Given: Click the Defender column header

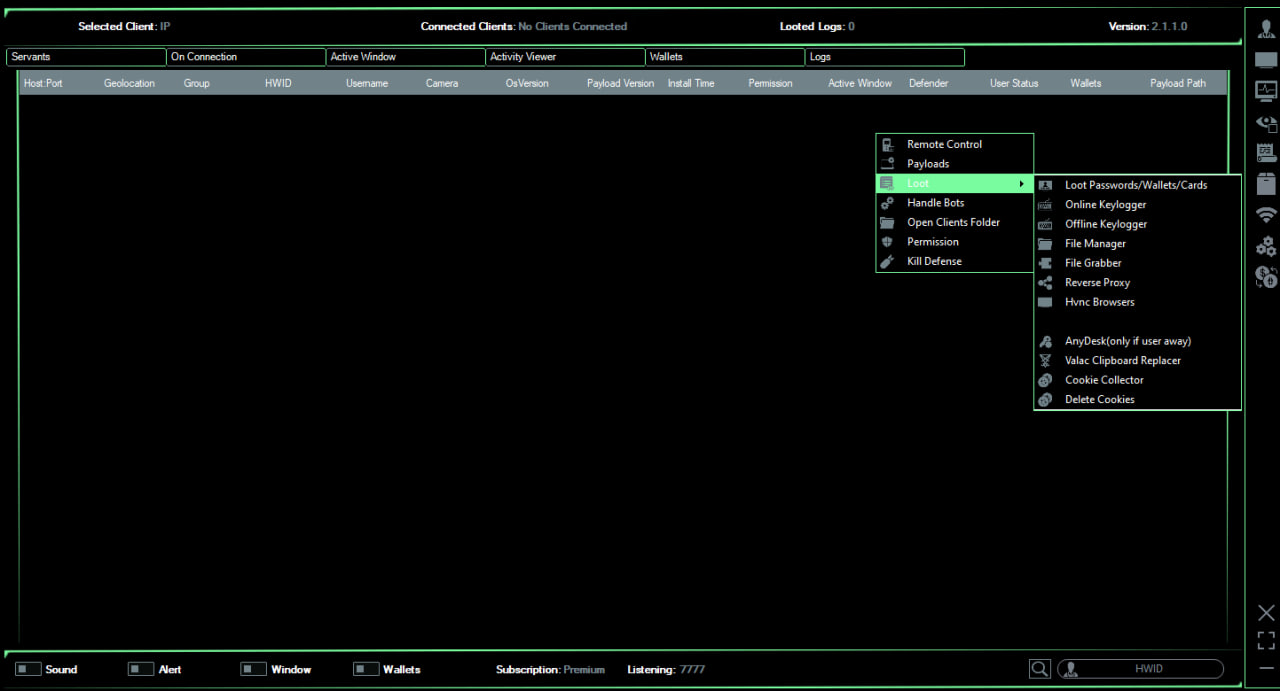Looking at the screenshot, I should (928, 83).
